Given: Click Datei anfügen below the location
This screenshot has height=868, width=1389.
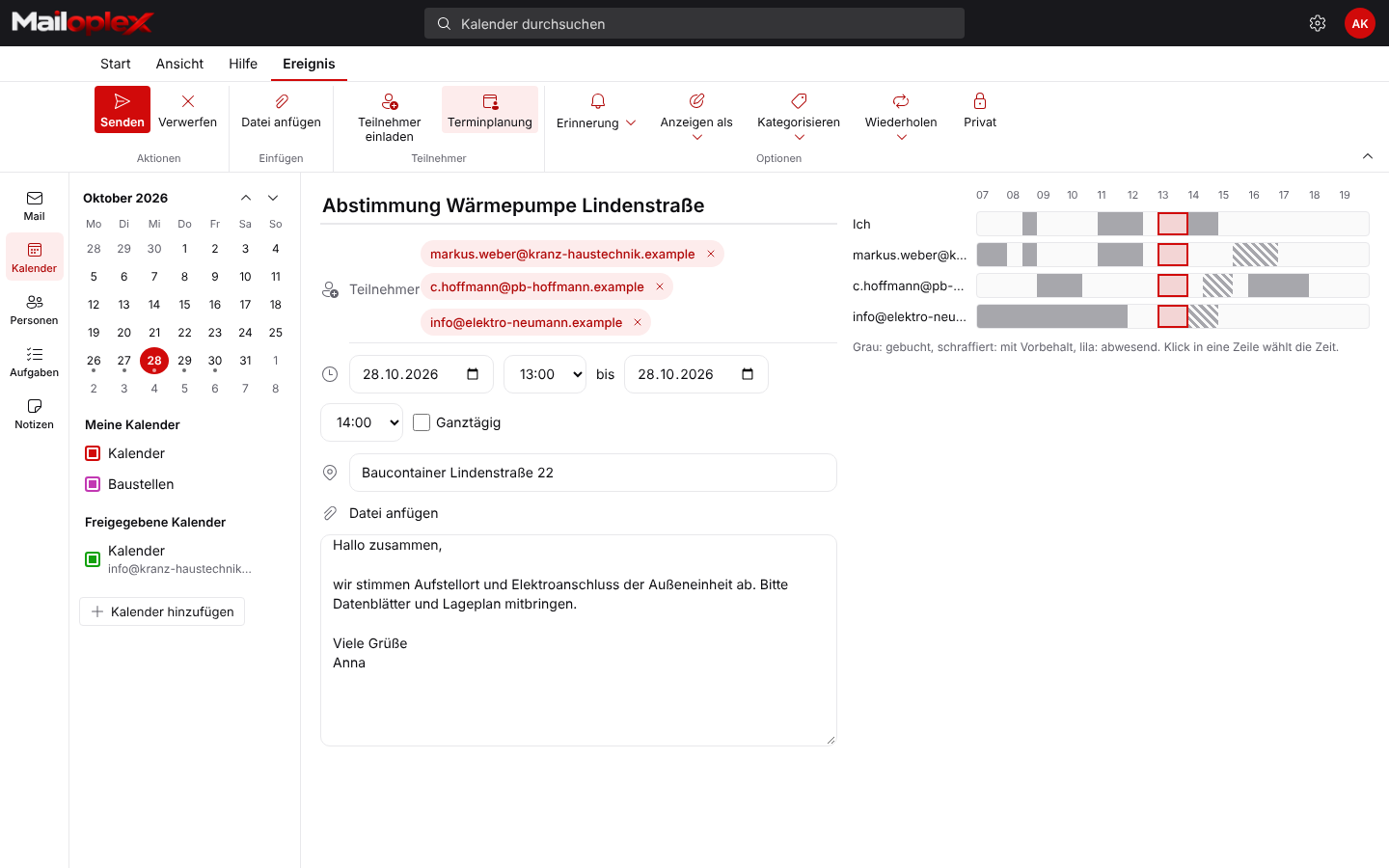Looking at the screenshot, I should (x=394, y=513).
